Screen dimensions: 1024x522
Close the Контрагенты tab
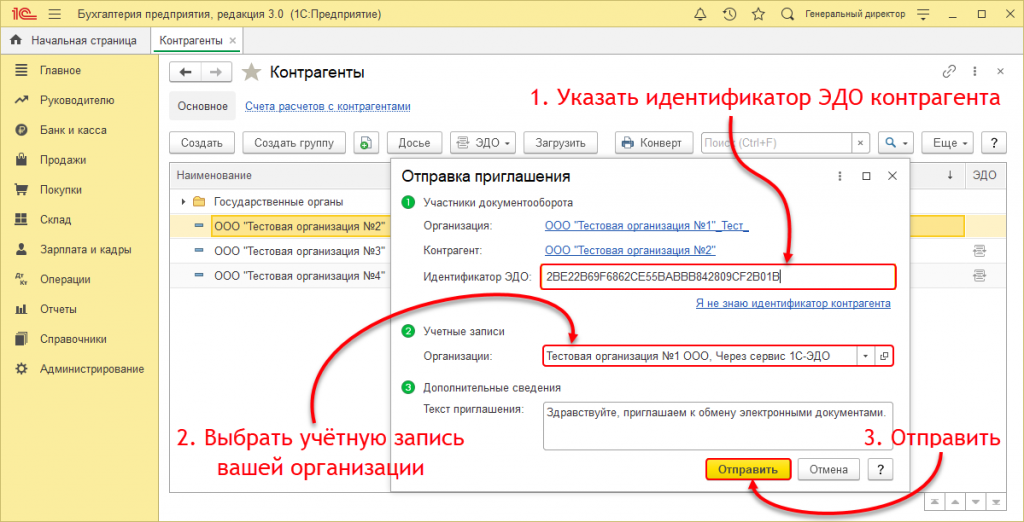[x=232, y=41]
